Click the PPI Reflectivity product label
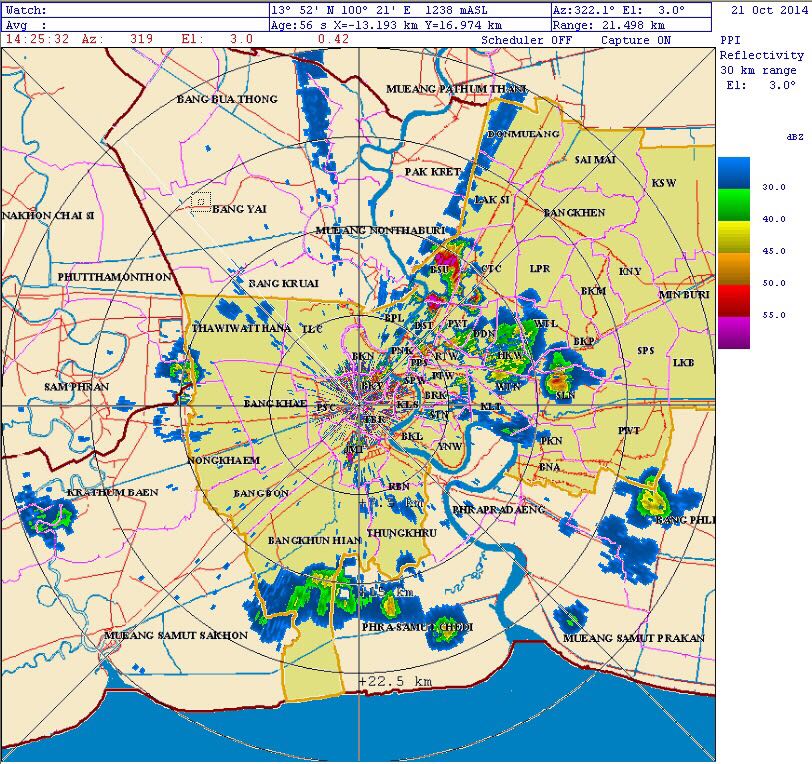The image size is (812, 764). click(759, 55)
